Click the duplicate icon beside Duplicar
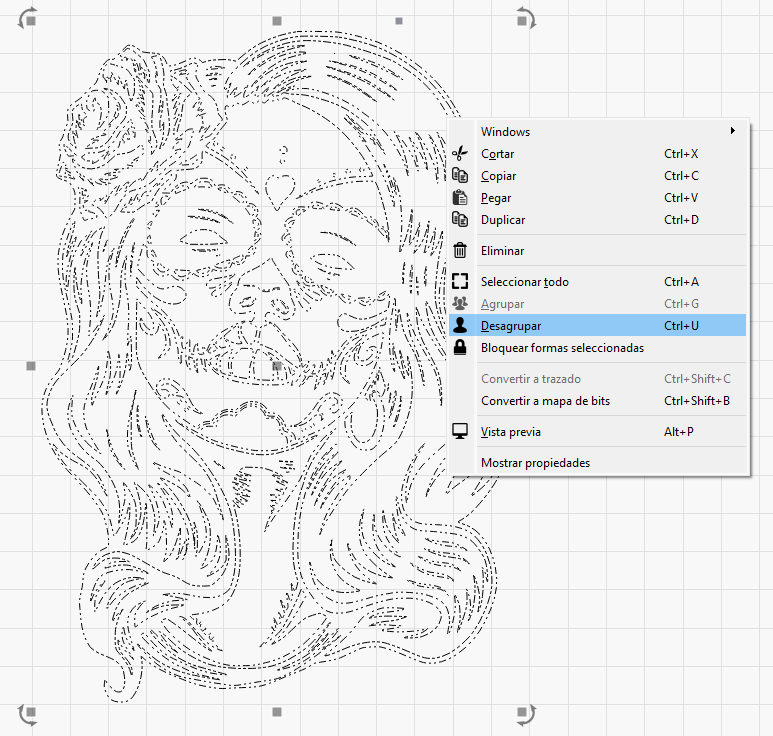This screenshot has width=773, height=736. coord(460,220)
